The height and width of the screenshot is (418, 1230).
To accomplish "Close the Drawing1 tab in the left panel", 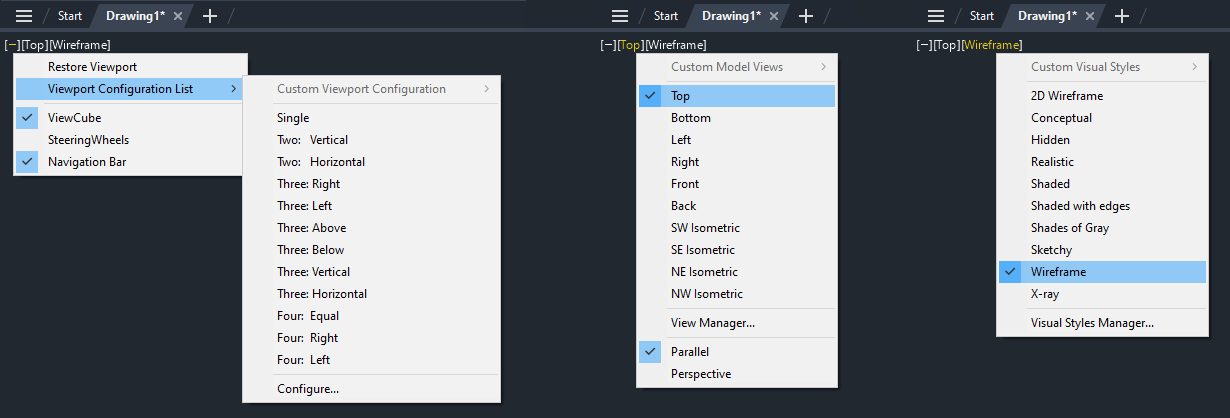I will coord(177,16).
